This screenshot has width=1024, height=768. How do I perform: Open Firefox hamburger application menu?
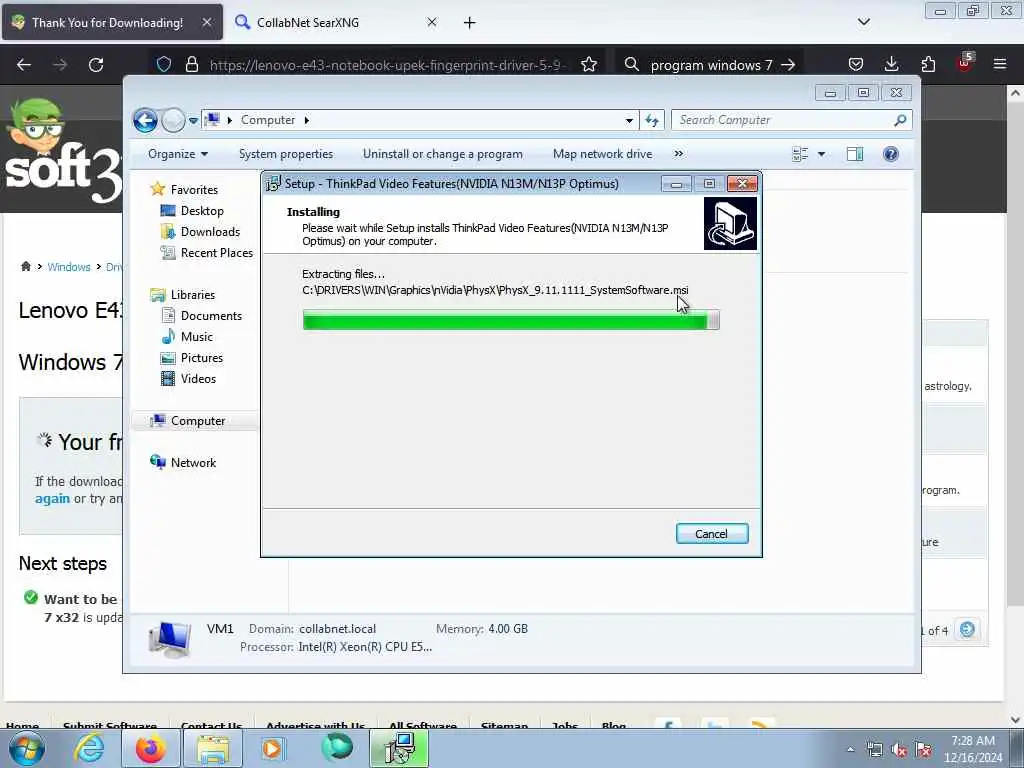pyautogui.click(x=1000, y=64)
